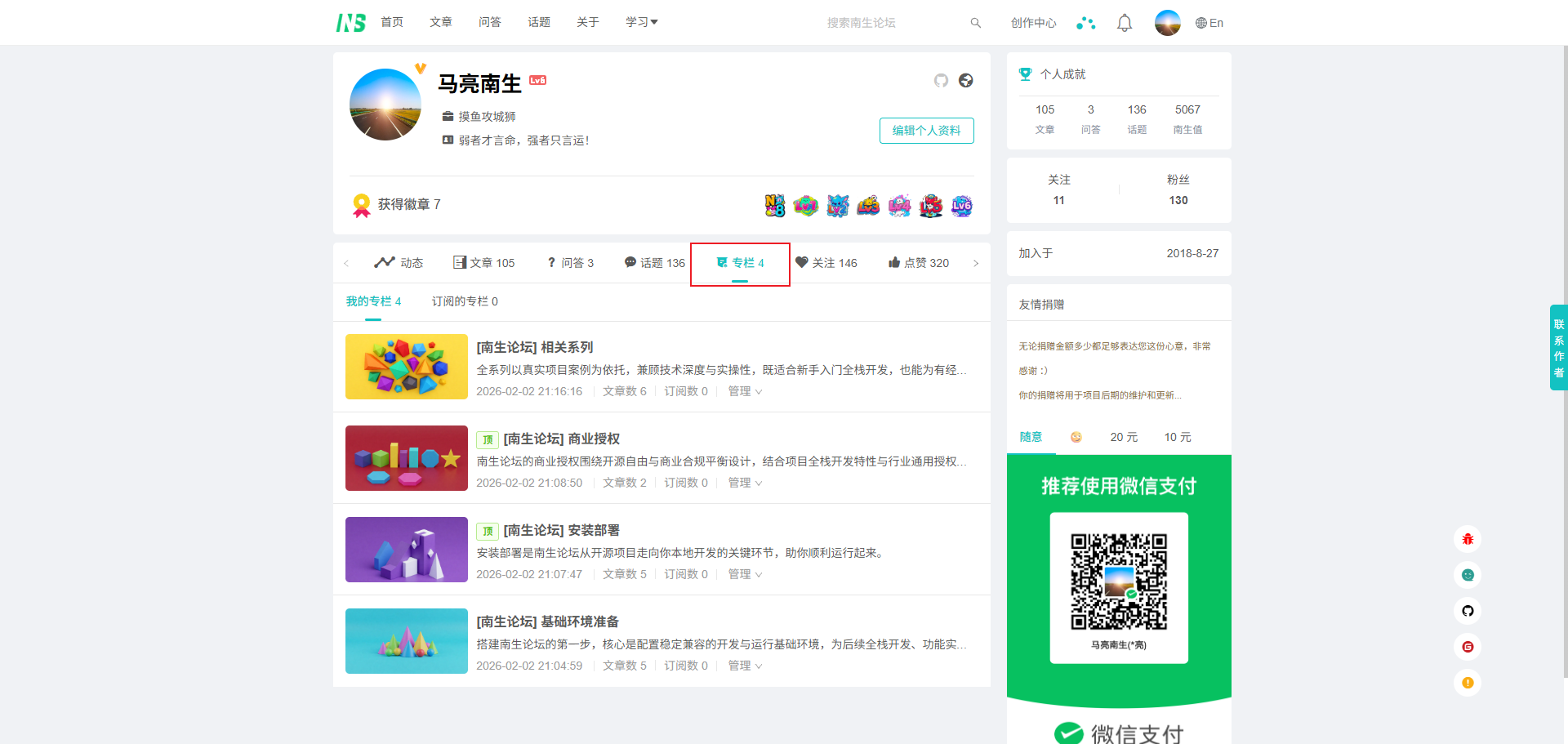The image size is (1568, 744).
Task: Expand the 学习 dropdown menu
Action: (x=641, y=22)
